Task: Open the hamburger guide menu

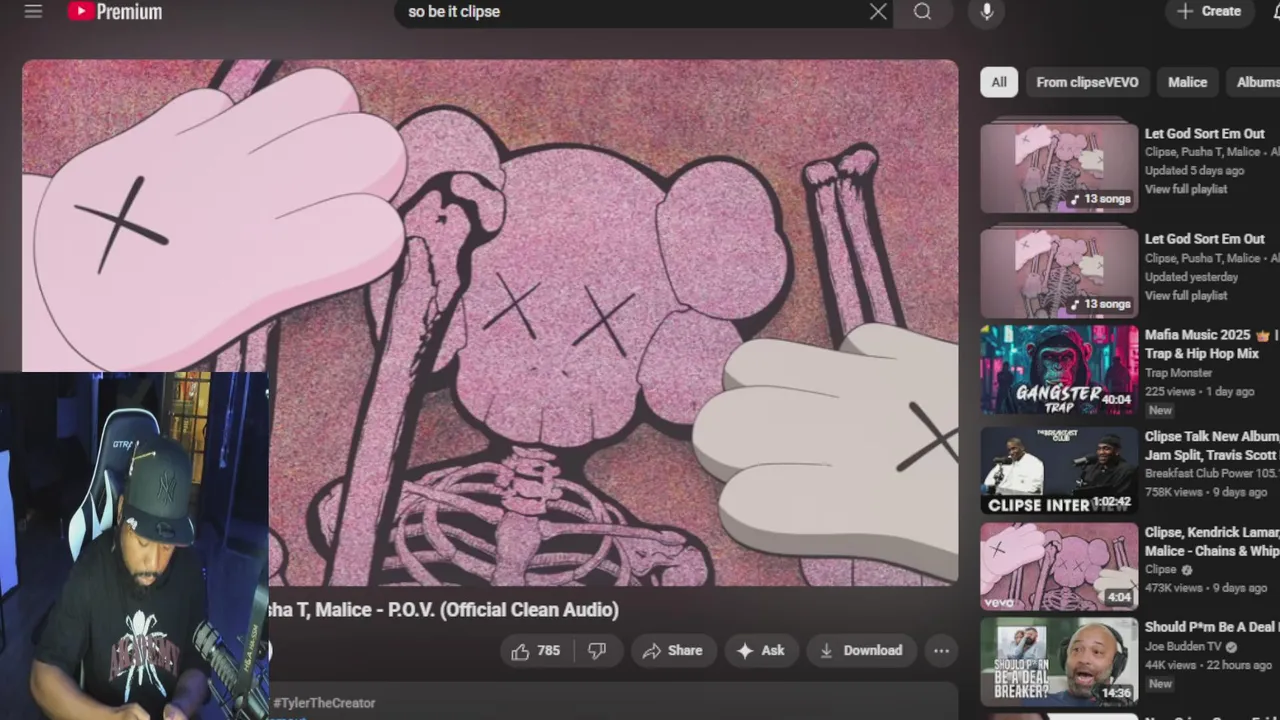Action: click(x=33, y=11)
